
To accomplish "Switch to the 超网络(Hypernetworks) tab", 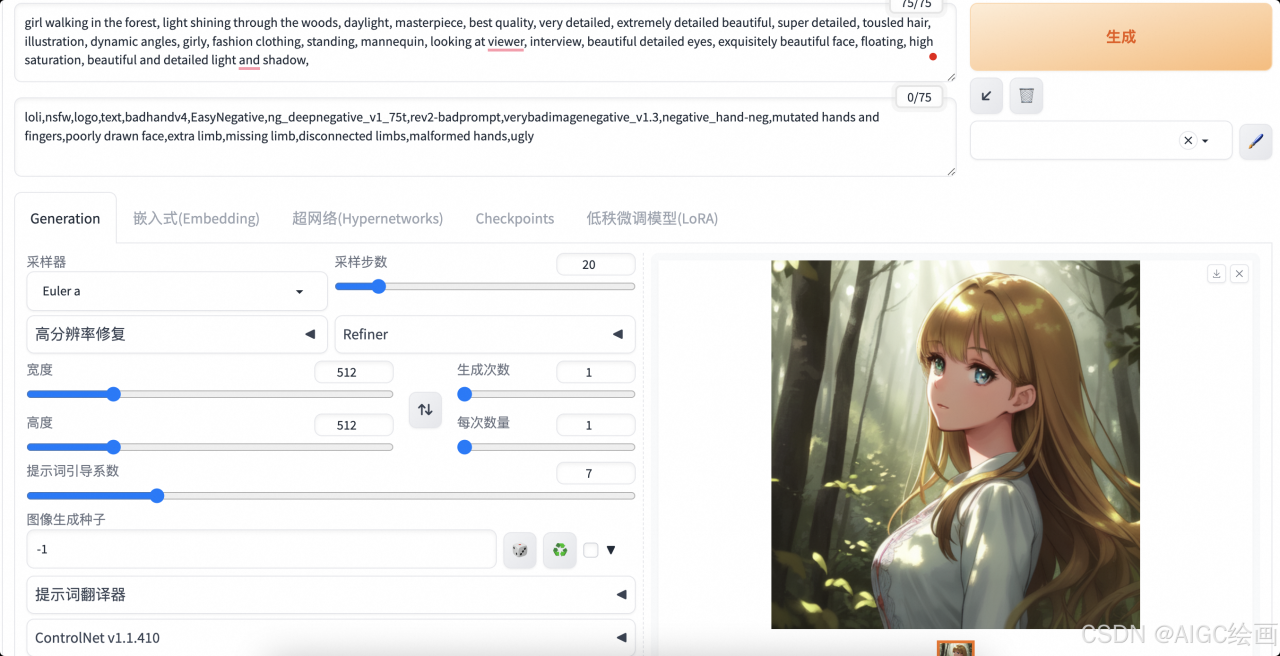I will [367, 218].
